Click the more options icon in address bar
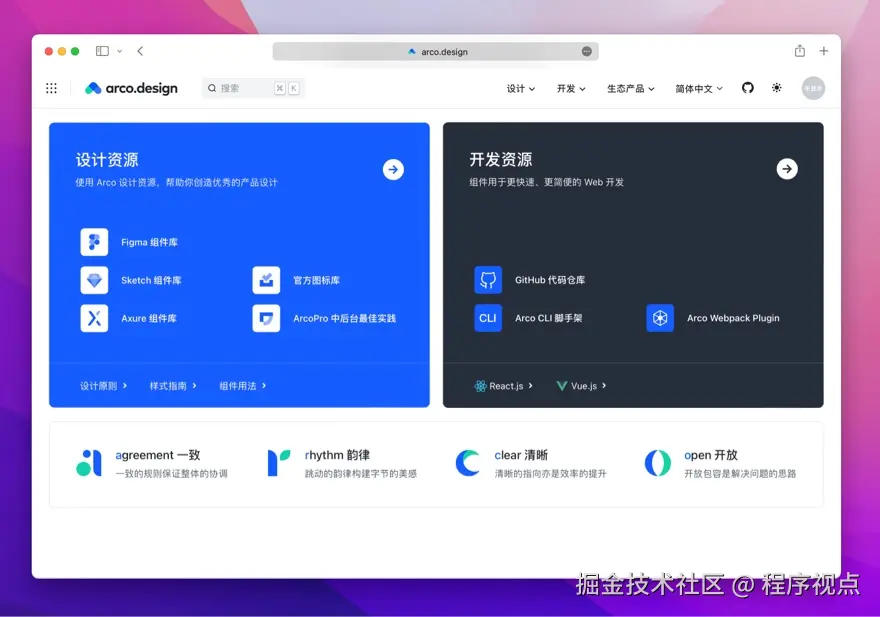 click(x=586, y=51)
